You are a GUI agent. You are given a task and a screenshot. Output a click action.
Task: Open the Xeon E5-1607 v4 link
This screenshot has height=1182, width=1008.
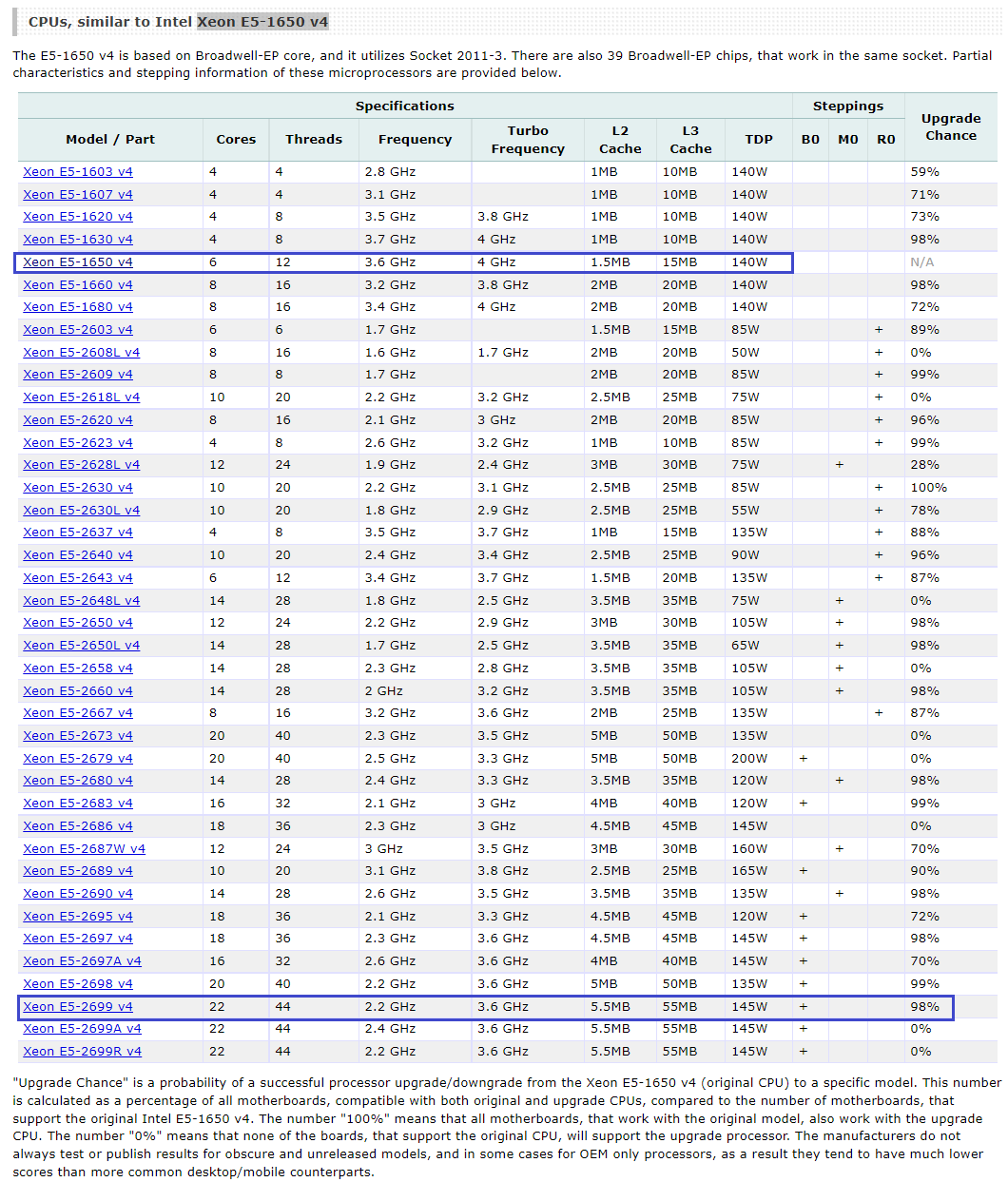[78, 194]
